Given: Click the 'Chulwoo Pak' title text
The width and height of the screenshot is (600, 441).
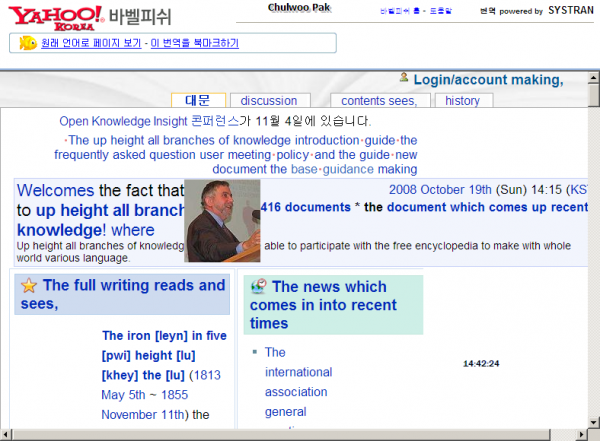Looking at the screenshot, I should [299, 7].
